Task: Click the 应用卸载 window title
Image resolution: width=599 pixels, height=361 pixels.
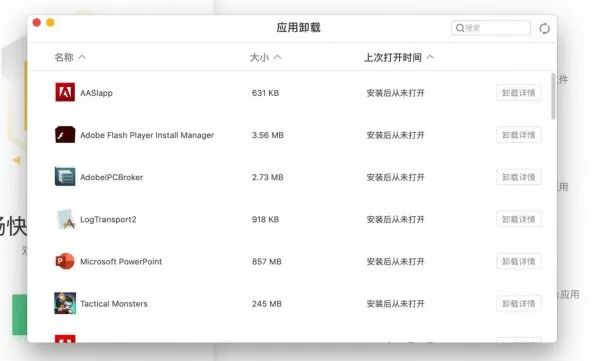Action: pyautogui.click(x=299, y=28)
